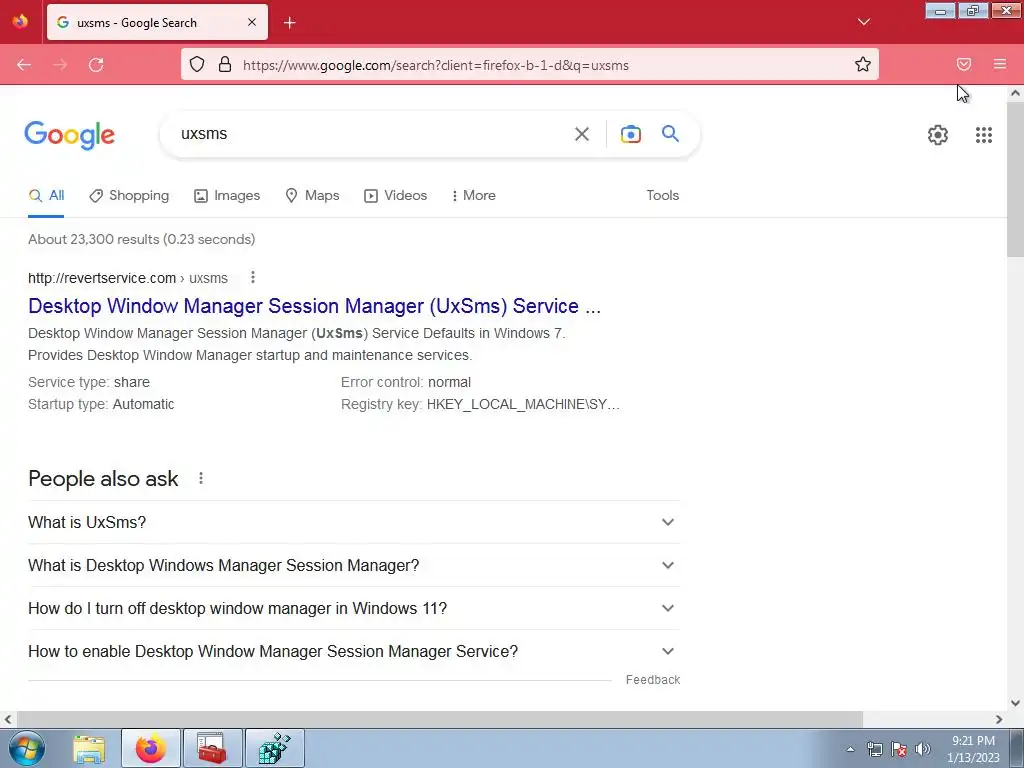Click the horizontal scrollbar thumb

[x=439, y=719]
